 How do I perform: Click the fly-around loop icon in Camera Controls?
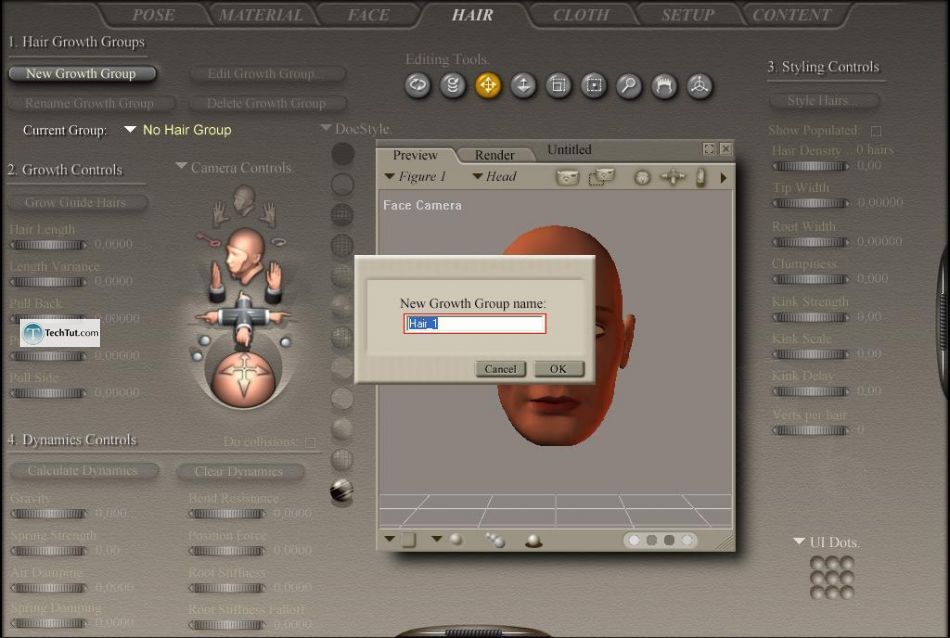[279, 242]
